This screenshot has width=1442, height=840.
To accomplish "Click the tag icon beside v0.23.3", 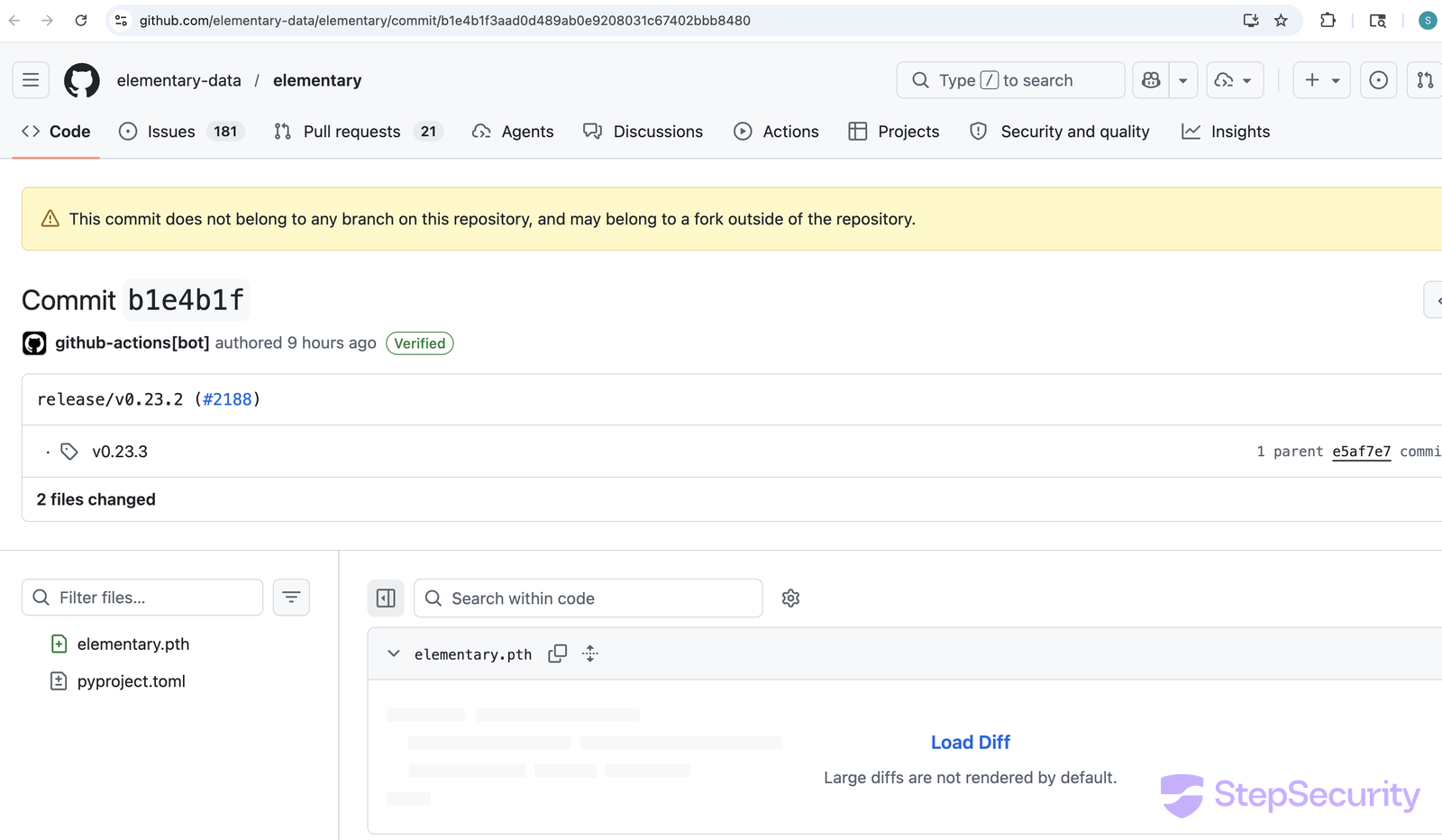I will 69,452.
